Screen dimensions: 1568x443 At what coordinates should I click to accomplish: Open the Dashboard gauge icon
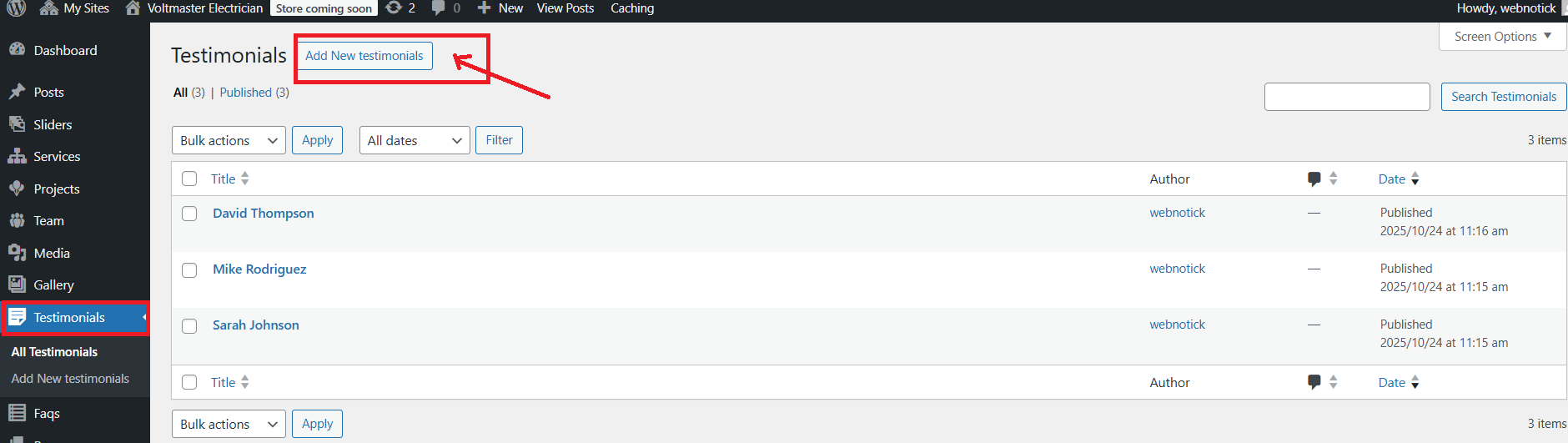click(17, 50)
